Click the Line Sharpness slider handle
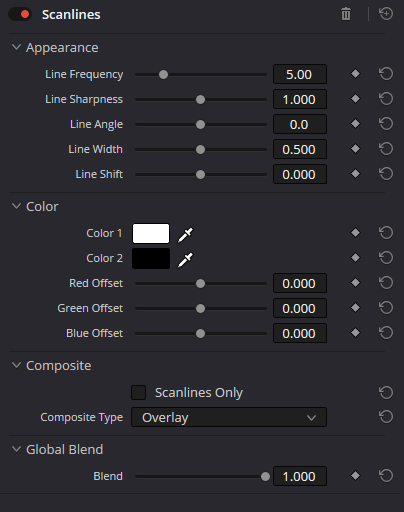Viewport: 404px width, 512px height. click(x=200, y=99)
